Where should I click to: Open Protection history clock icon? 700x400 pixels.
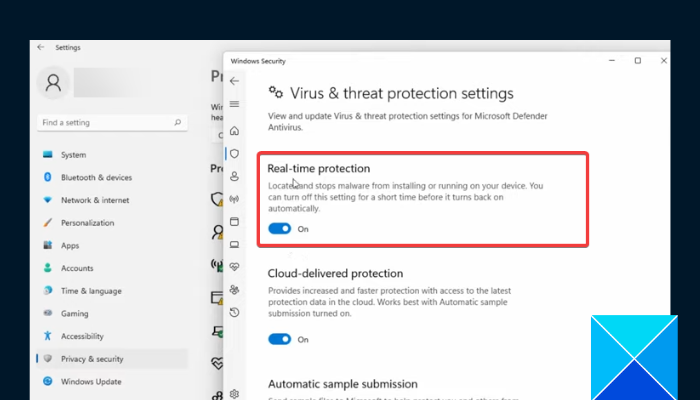(234, 312)
